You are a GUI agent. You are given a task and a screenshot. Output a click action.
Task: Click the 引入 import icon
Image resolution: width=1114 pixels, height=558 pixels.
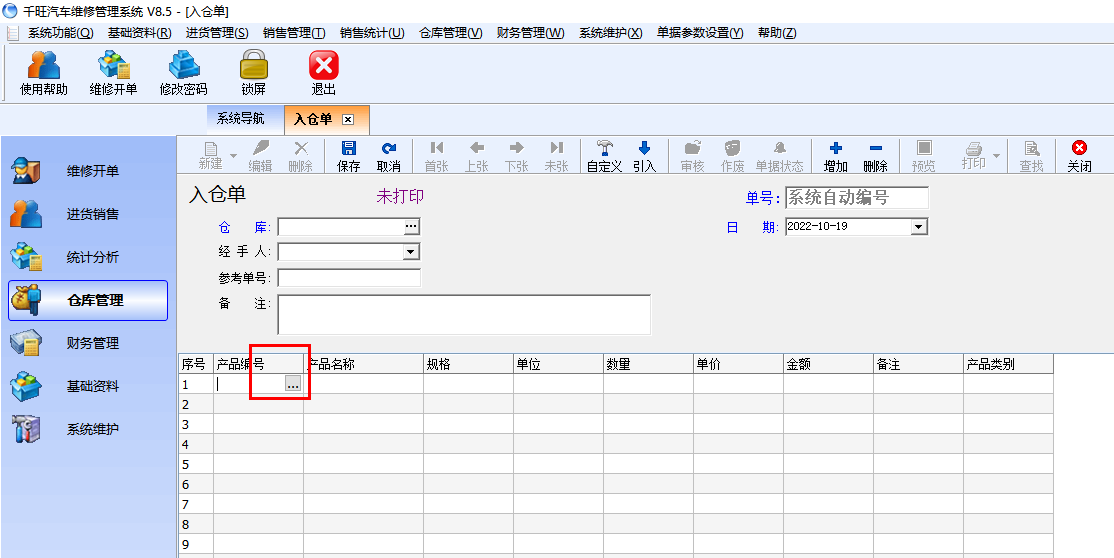pos(644,156)
